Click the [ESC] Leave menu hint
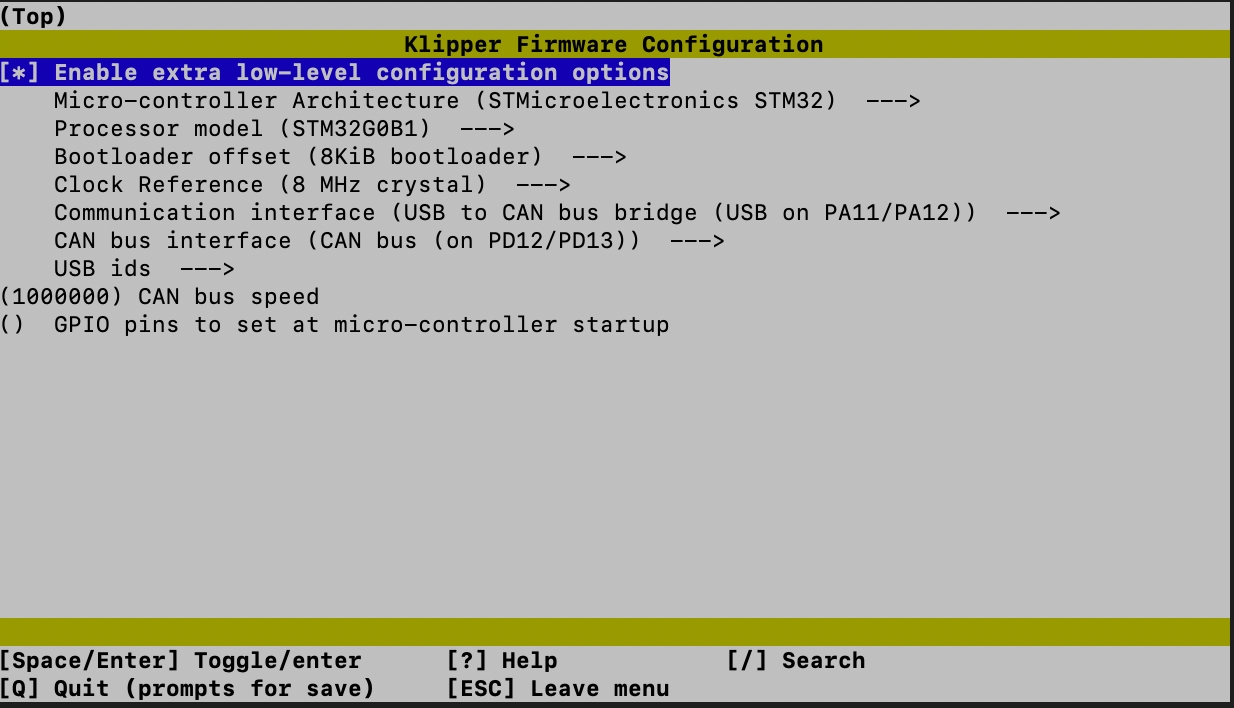The width and height of the screenshot is (1234, 708). (557, 689)
